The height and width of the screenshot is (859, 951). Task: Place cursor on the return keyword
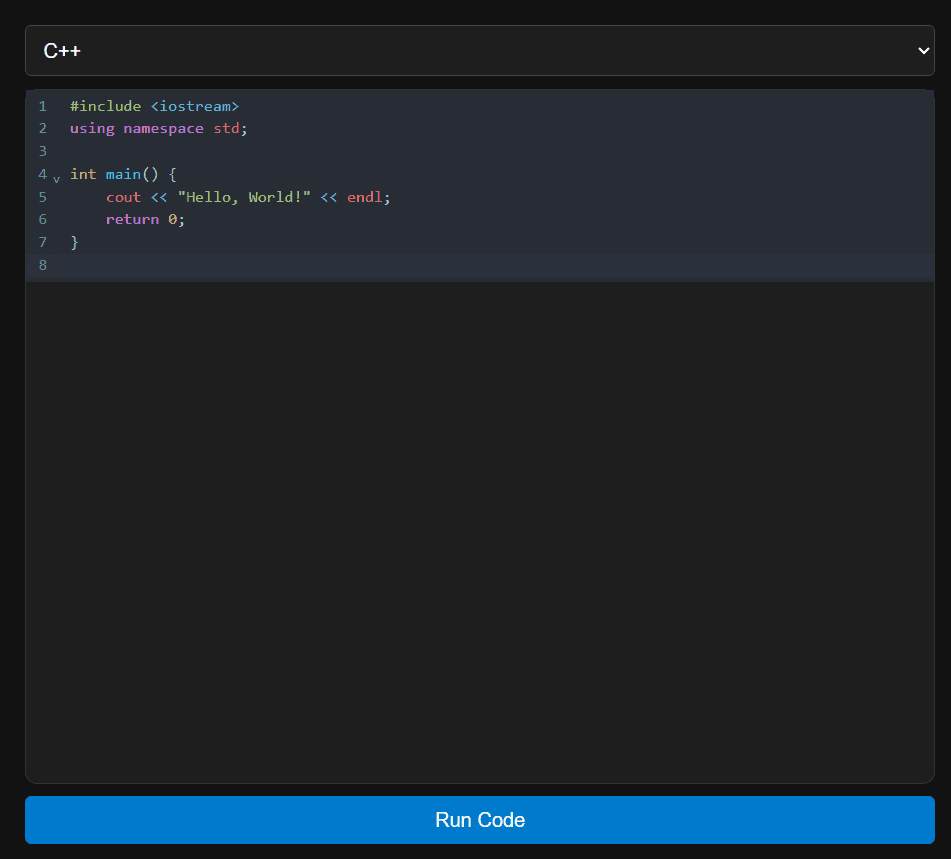point(132,219)
